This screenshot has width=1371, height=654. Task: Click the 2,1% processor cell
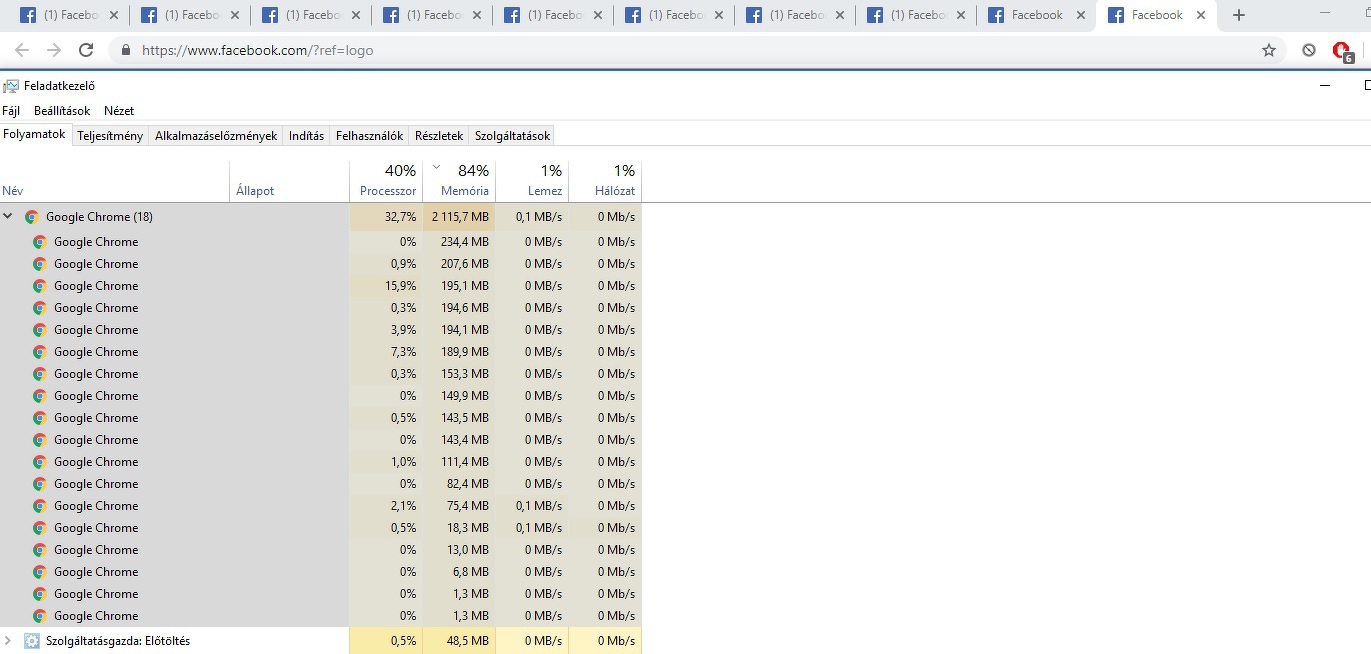click(386, 506)
